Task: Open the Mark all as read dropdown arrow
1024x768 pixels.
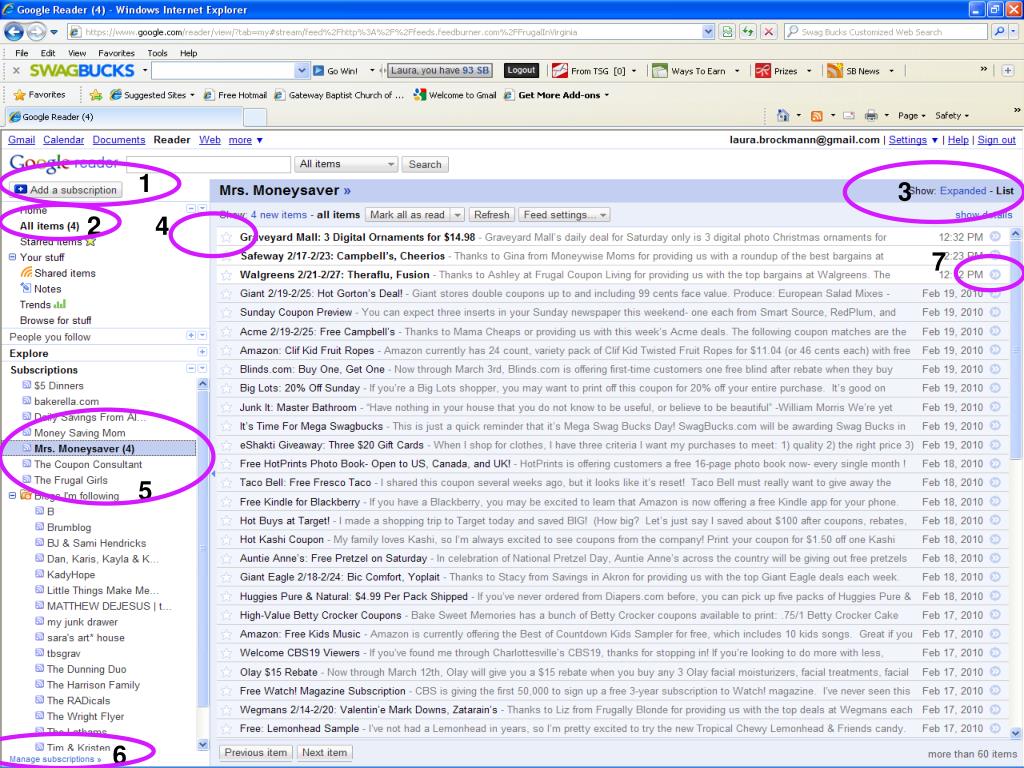Action: (x=457, y=215)
